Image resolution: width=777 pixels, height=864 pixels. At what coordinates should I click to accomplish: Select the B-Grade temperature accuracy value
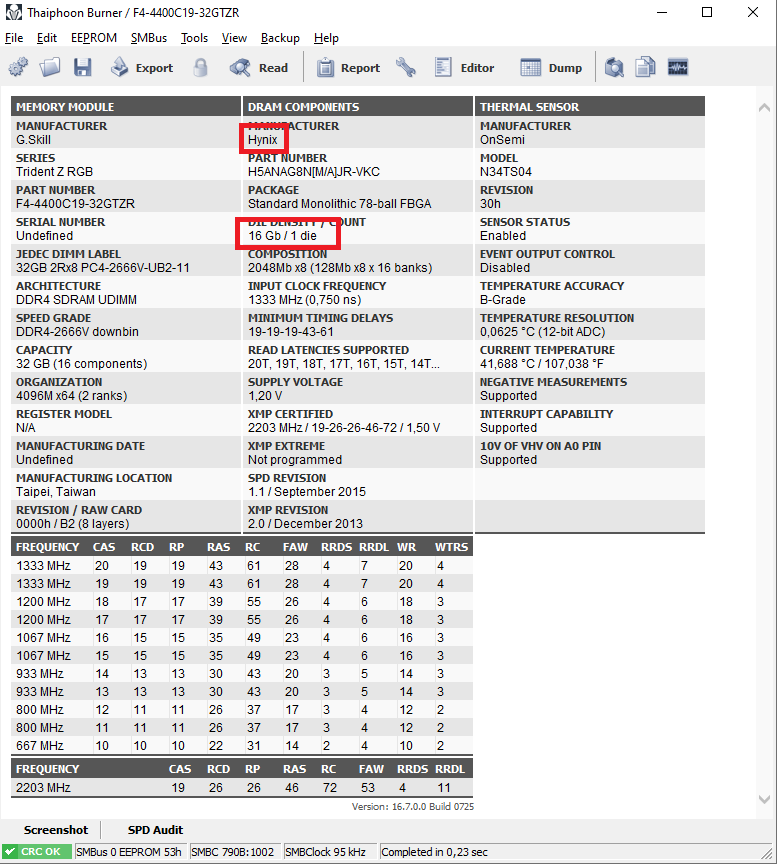(x=503, y=300)
